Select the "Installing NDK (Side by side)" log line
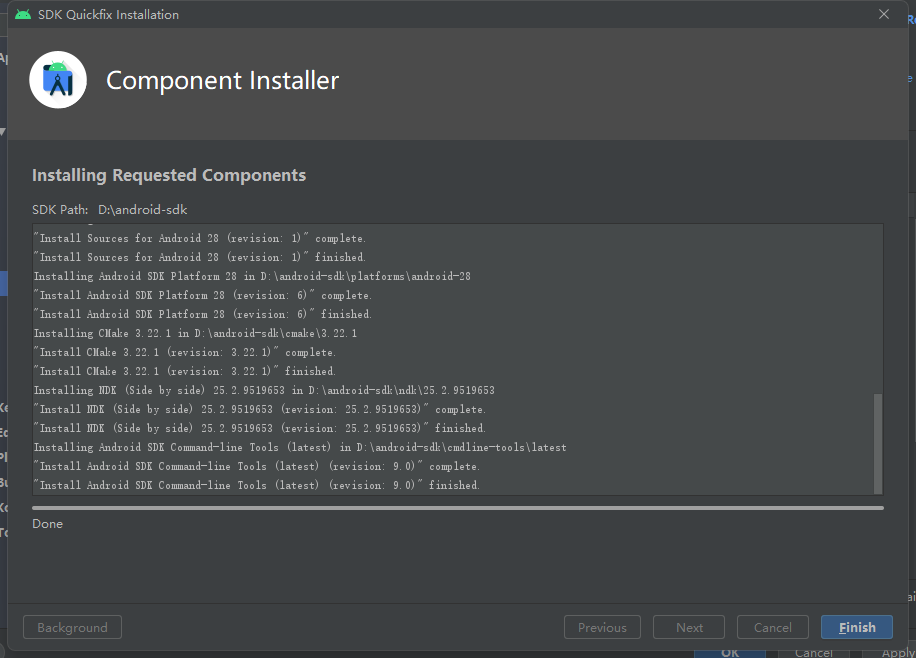Image resolution: width=916 pixels, height=658 pixels. [264, 390]
